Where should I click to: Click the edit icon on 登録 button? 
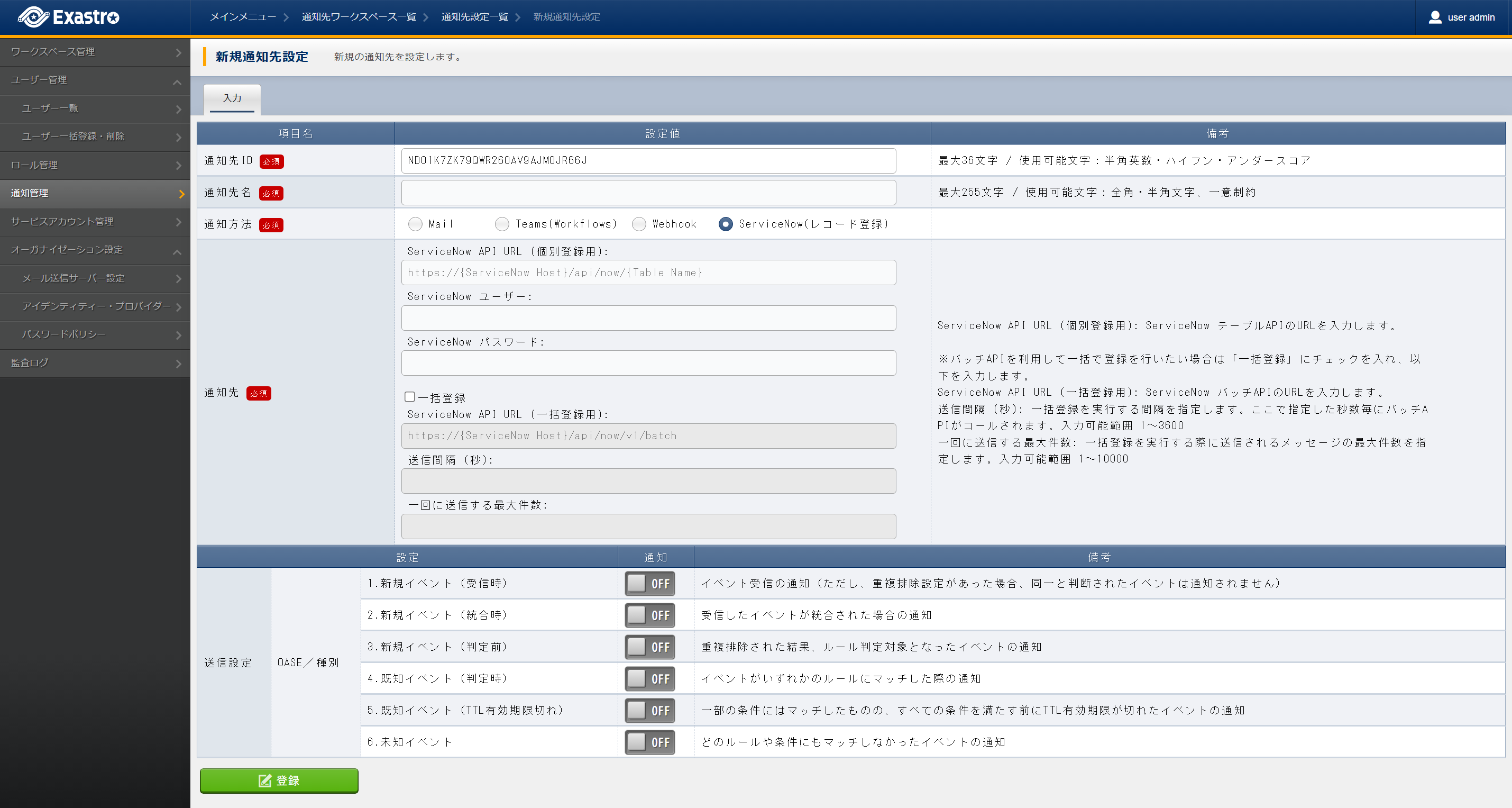click(x=265, y=780)
